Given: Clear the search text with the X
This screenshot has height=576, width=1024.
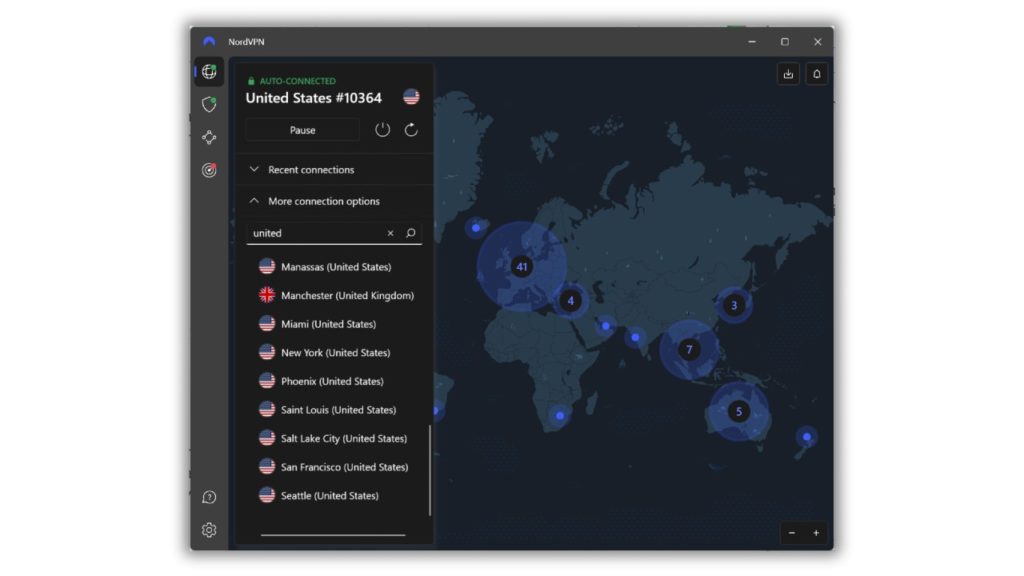Looking at the screenshot, I should pos(391,233).
